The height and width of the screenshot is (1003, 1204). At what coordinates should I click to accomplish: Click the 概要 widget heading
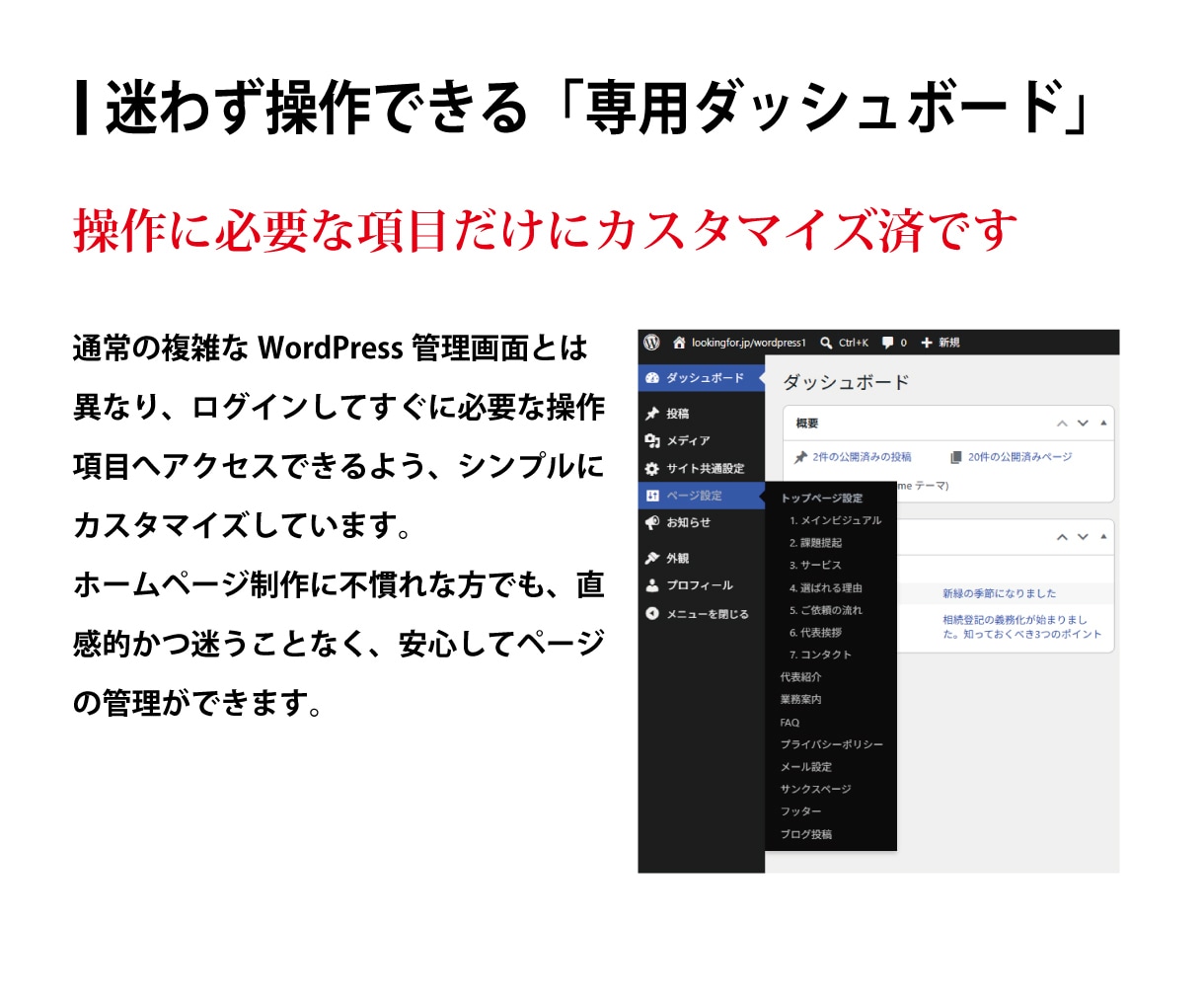point(807,424)
